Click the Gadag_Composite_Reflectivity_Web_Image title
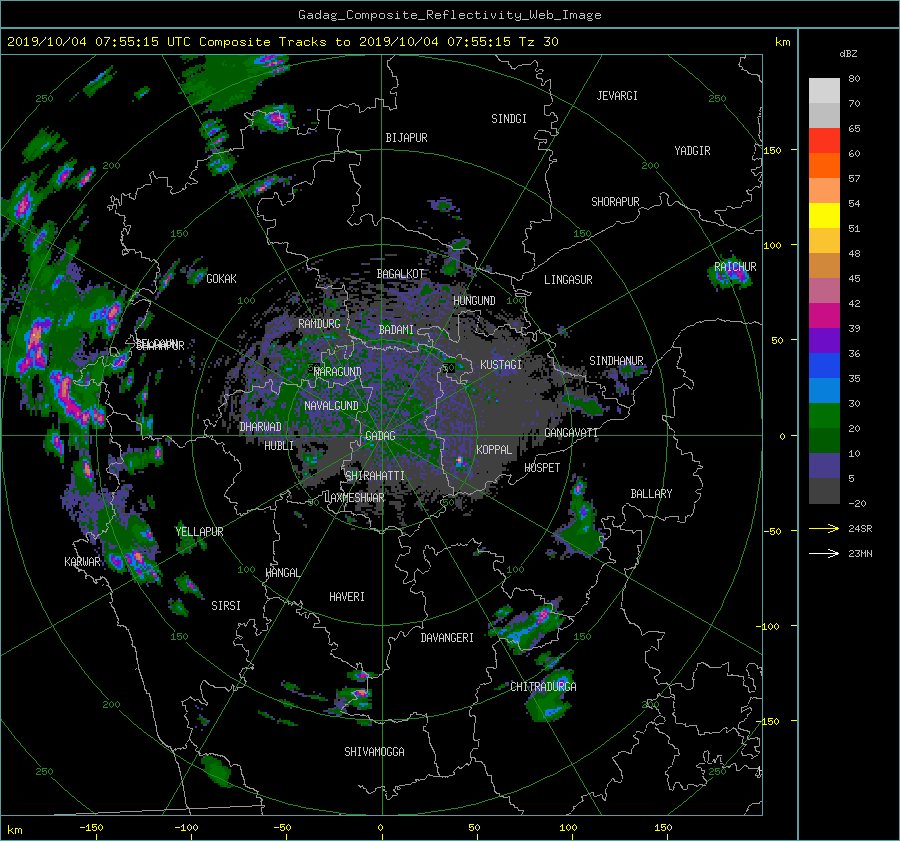This screenshot has height=841, width=900. click(x=449, y=15)
